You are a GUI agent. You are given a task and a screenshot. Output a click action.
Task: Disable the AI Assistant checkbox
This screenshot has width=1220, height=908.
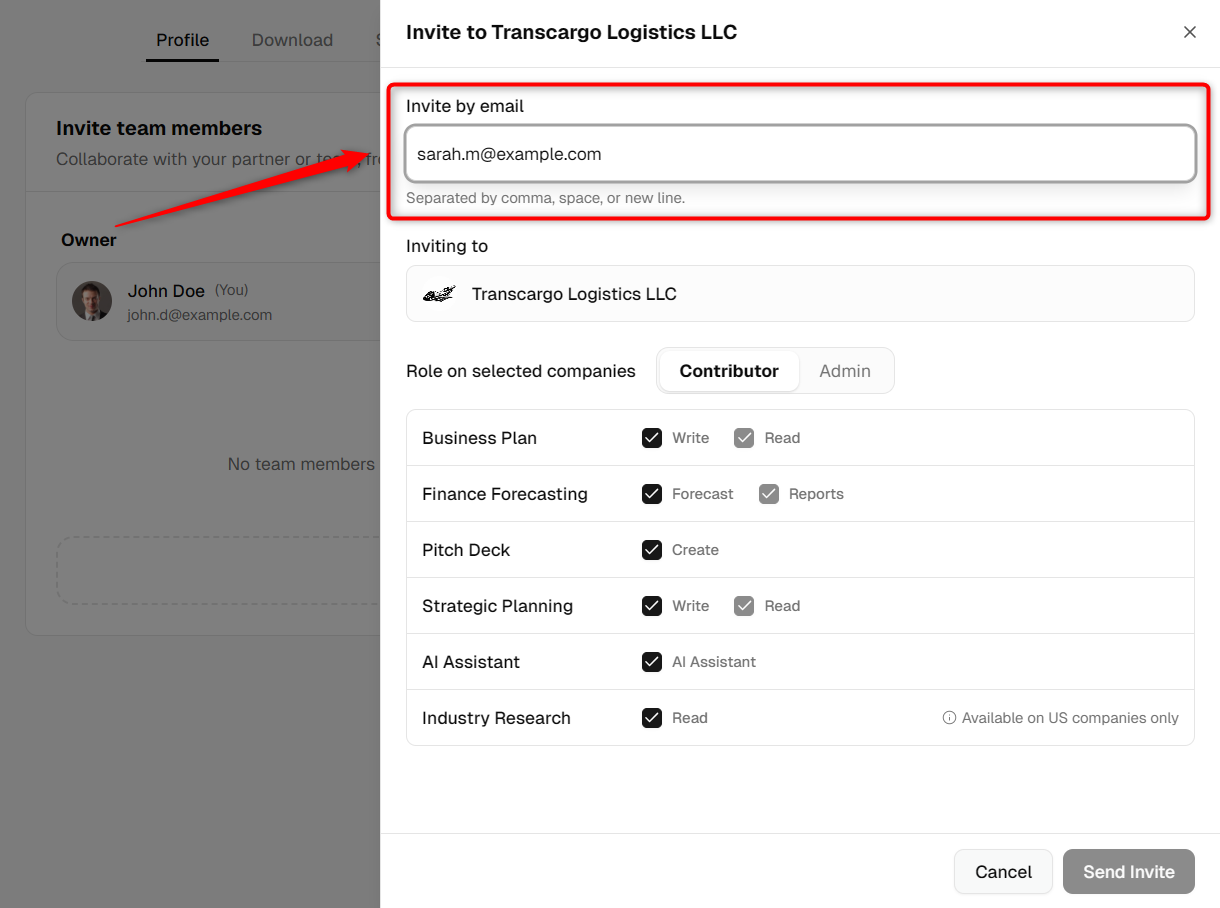tap(652, 662)
